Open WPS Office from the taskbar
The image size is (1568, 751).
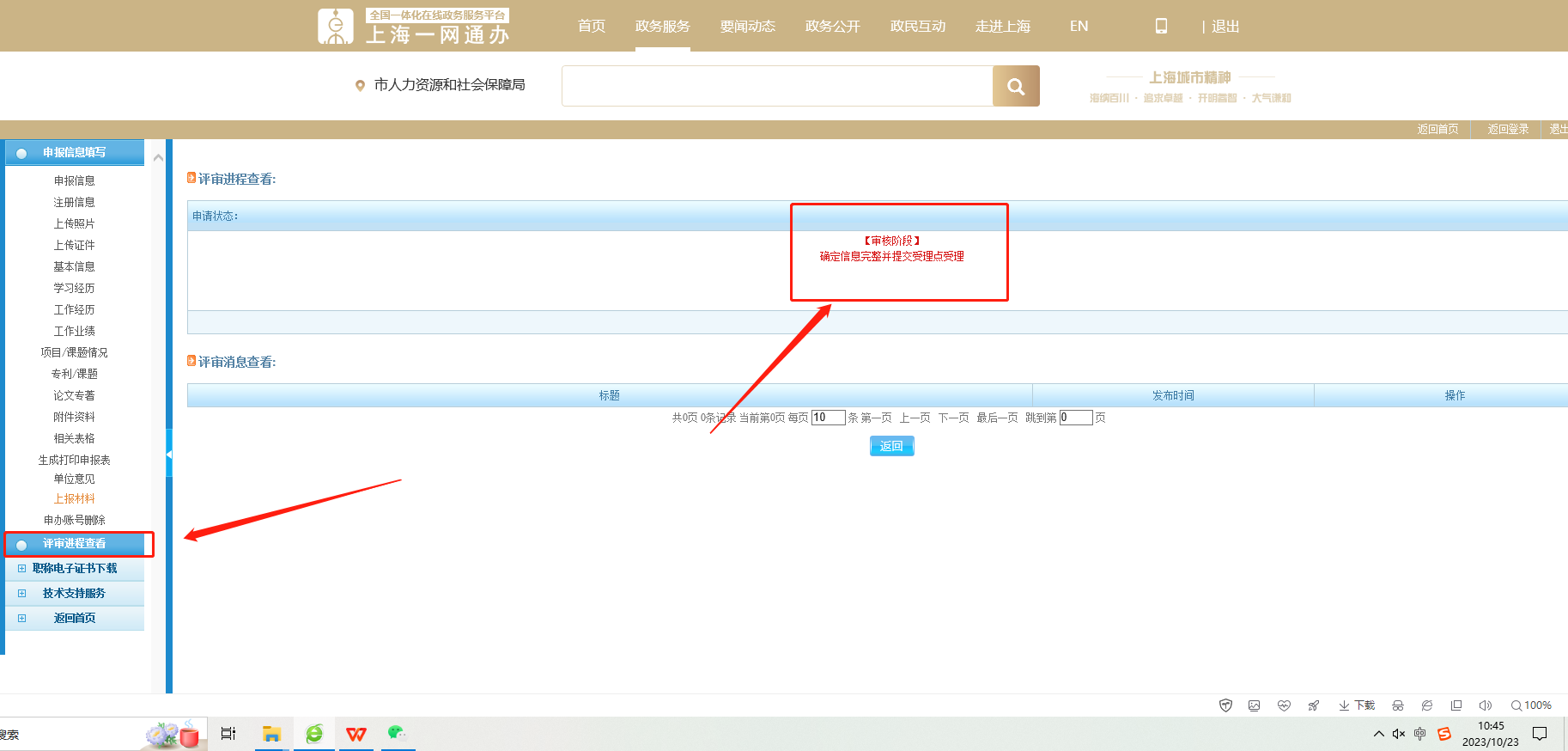(x=356, y=734)
